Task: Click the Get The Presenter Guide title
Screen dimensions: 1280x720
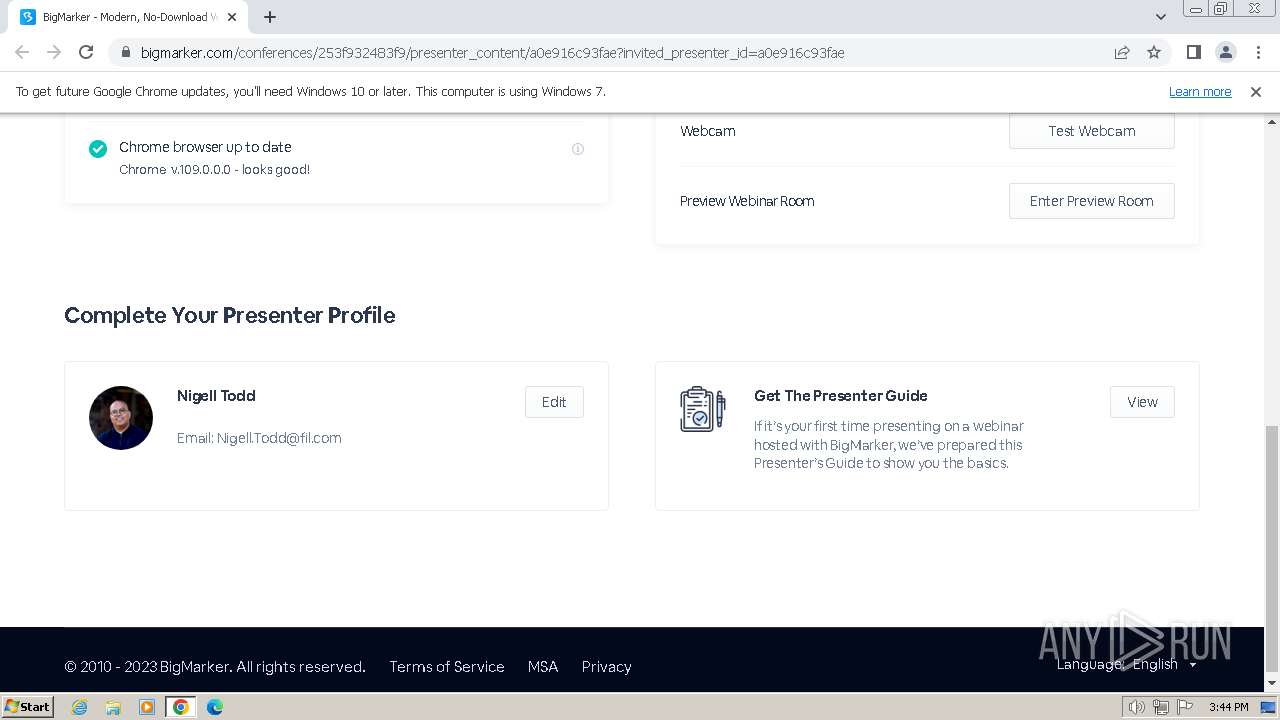Action: pos(841,396)
